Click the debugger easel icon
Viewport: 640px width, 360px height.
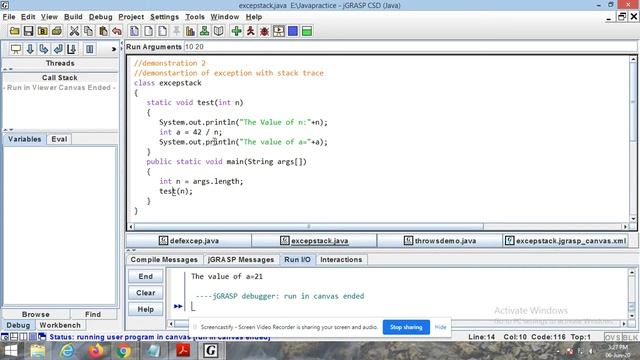(x=16, y=49)
